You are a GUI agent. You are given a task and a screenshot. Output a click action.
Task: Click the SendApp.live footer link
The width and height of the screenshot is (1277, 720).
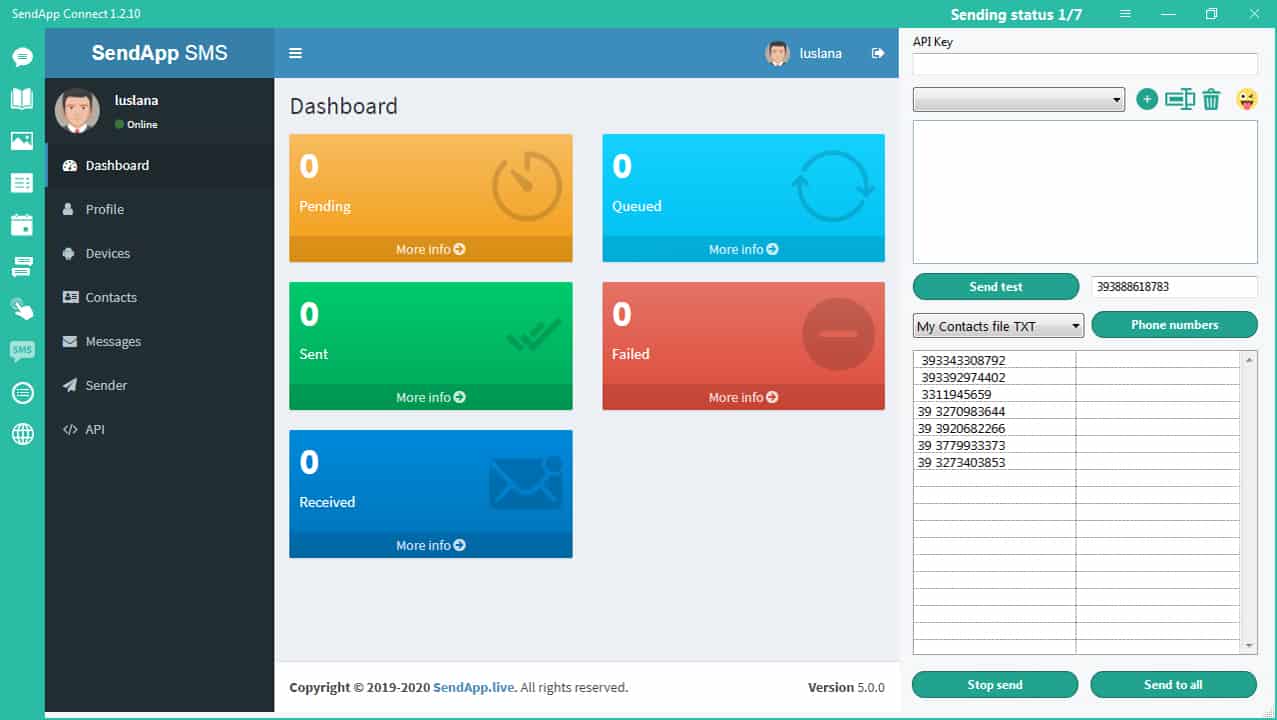pyautogui.click(x=474, y=688)
